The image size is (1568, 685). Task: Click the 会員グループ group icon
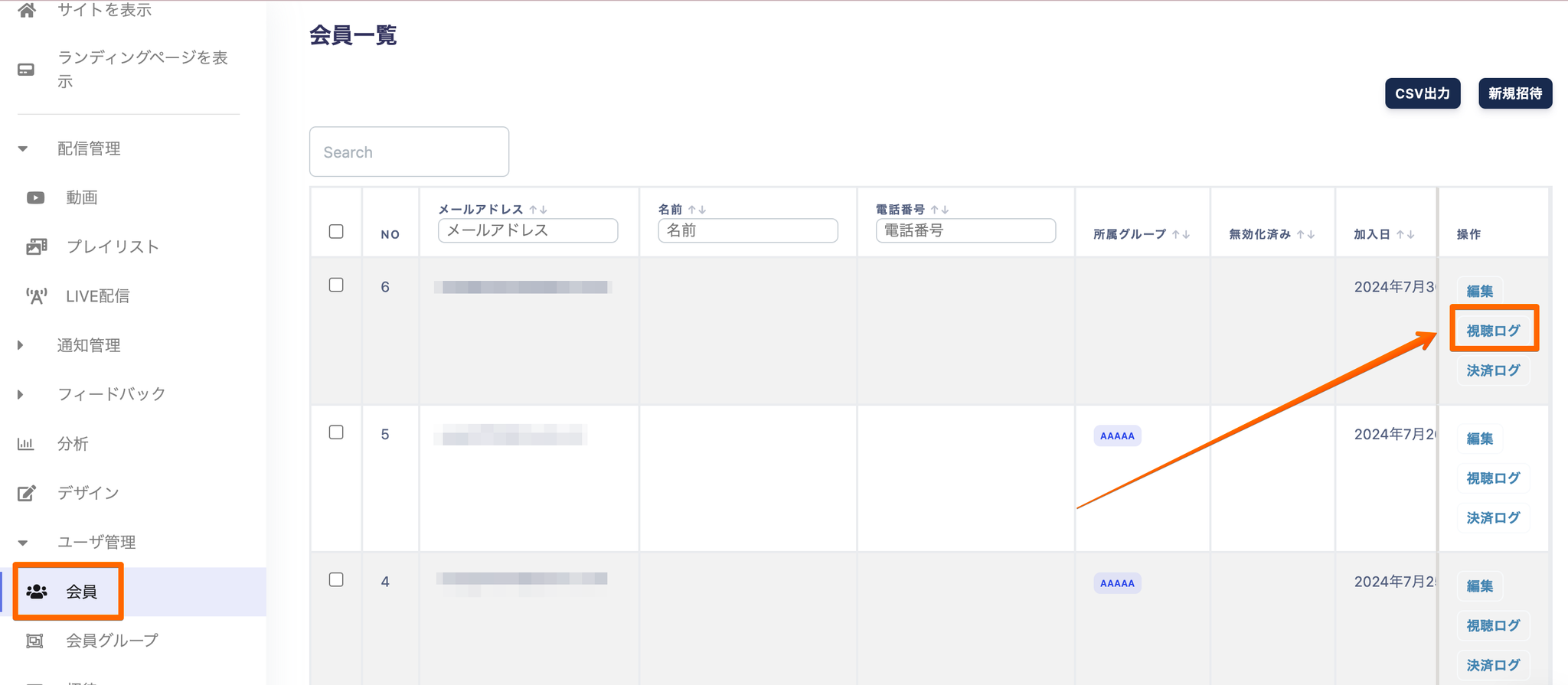[34, 641]
